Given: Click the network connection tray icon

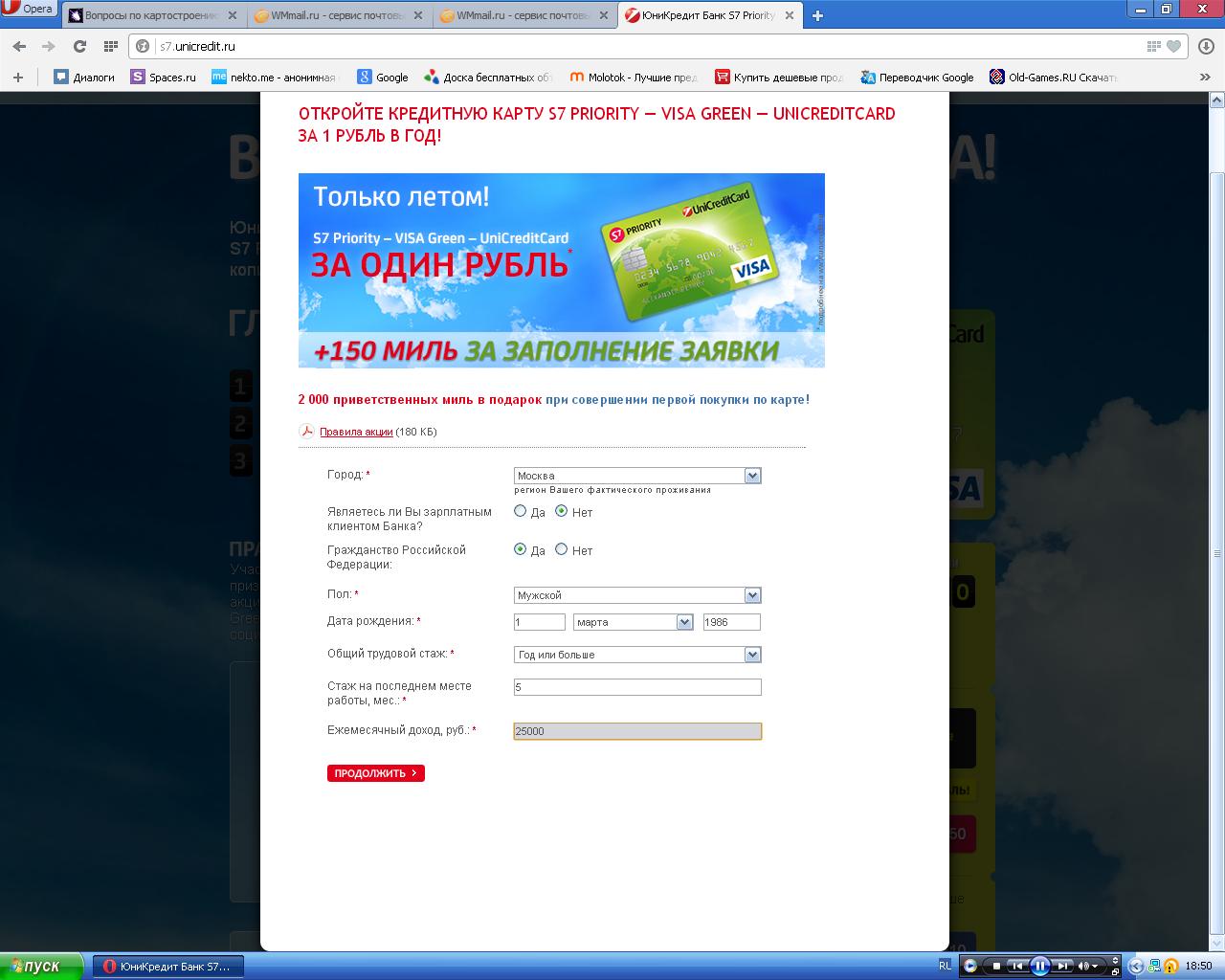Looking at the screenshot, I should [x=1155, y=967].
